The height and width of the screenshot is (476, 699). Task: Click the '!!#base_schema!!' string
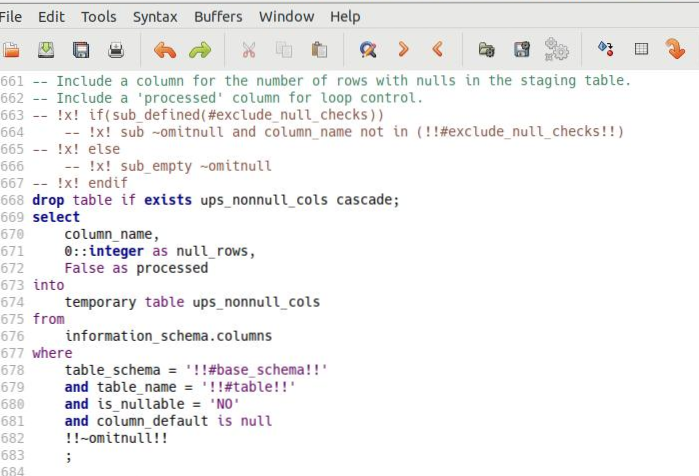[x=256, y=370]
